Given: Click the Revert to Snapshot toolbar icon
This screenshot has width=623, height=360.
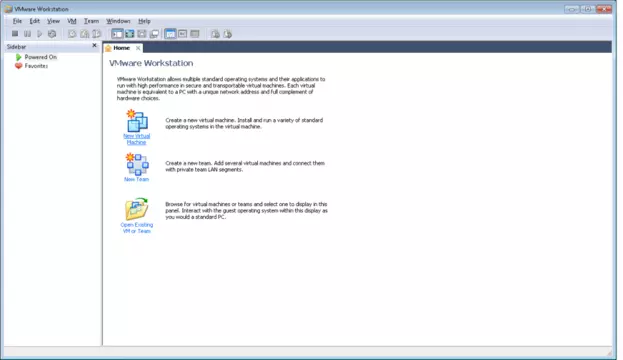Looking at the screenshot, I should click(x=84, y=34).
